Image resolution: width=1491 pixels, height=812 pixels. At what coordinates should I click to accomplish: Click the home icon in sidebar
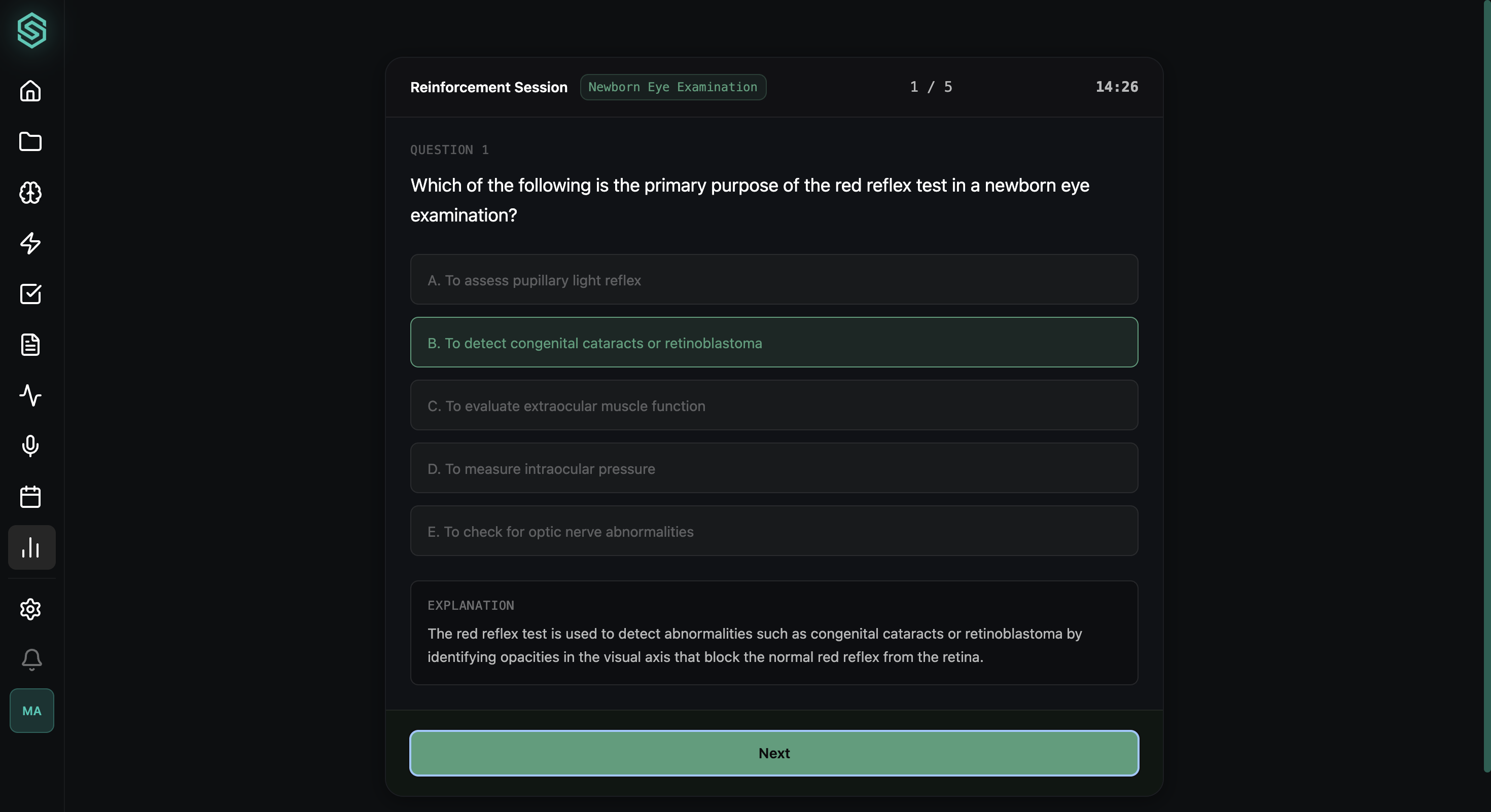coord(30,91)
